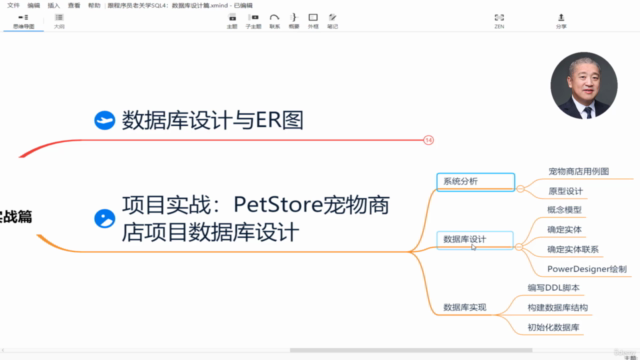Select 初始化数据库 subtopic

(553, 327)
